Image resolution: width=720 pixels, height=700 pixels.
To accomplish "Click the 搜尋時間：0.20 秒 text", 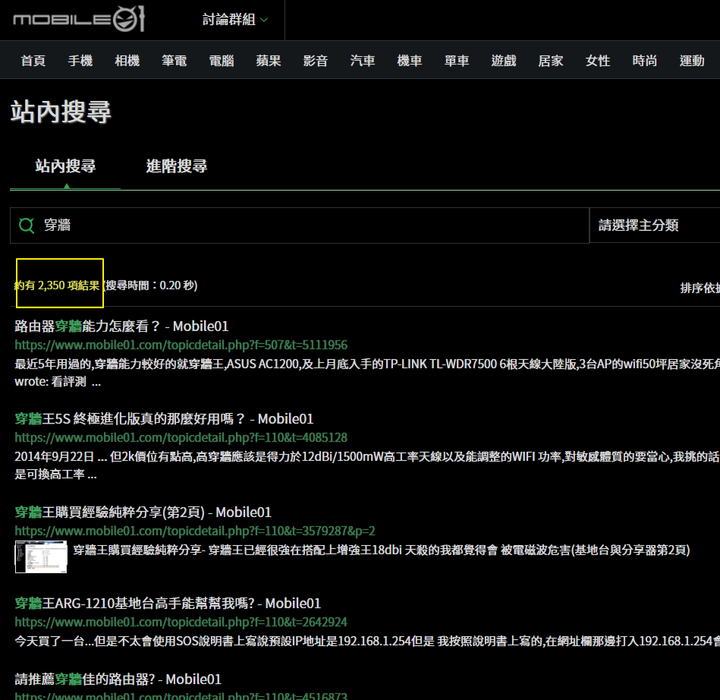I will tap(151, 285).
